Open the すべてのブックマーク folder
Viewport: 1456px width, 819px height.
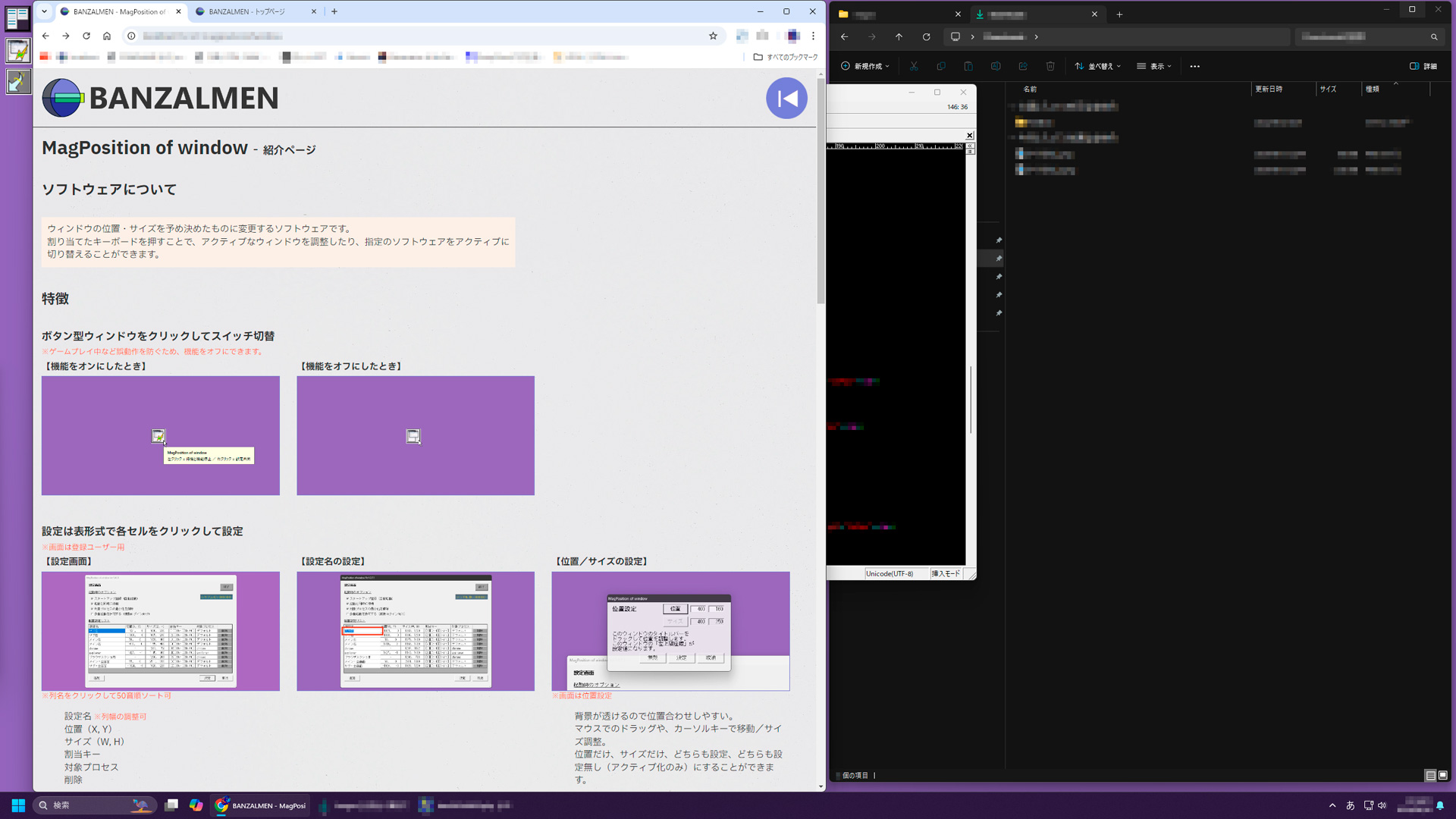[786, 57]
